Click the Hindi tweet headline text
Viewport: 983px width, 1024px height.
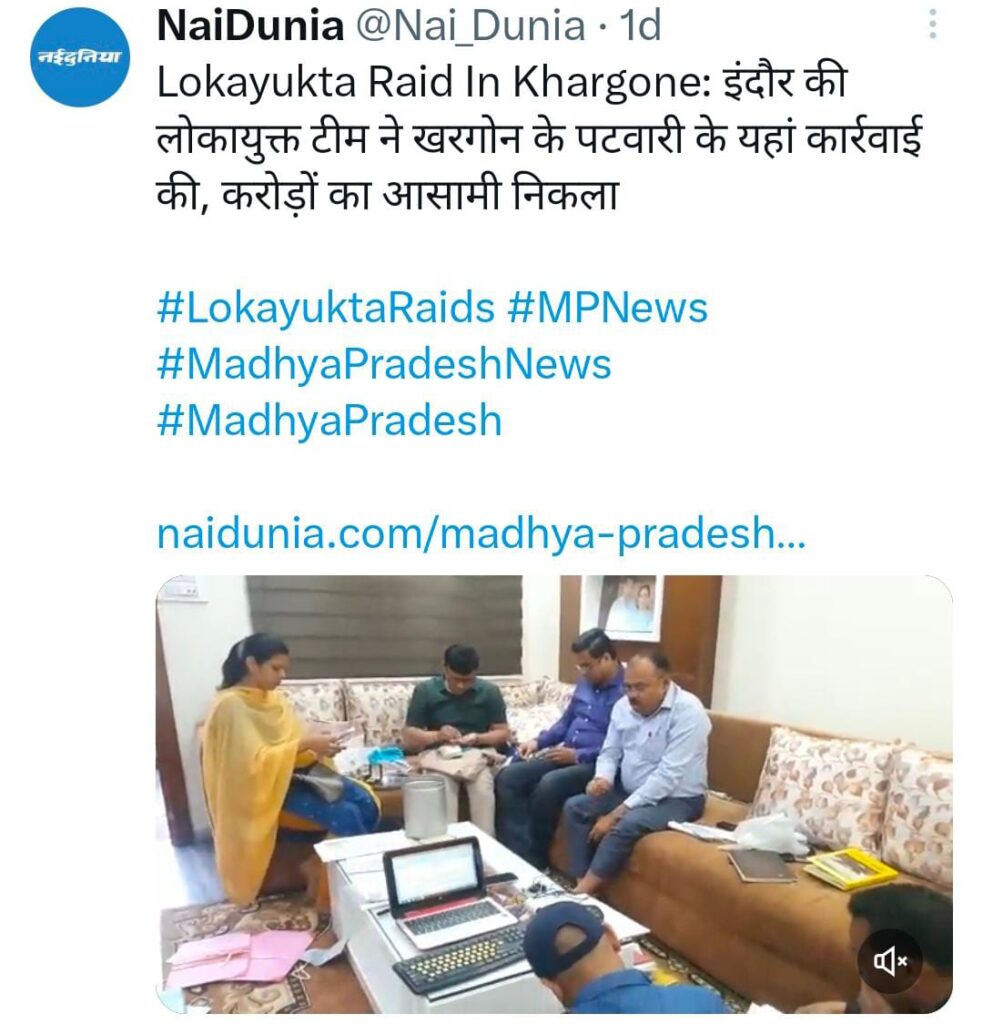540,139
